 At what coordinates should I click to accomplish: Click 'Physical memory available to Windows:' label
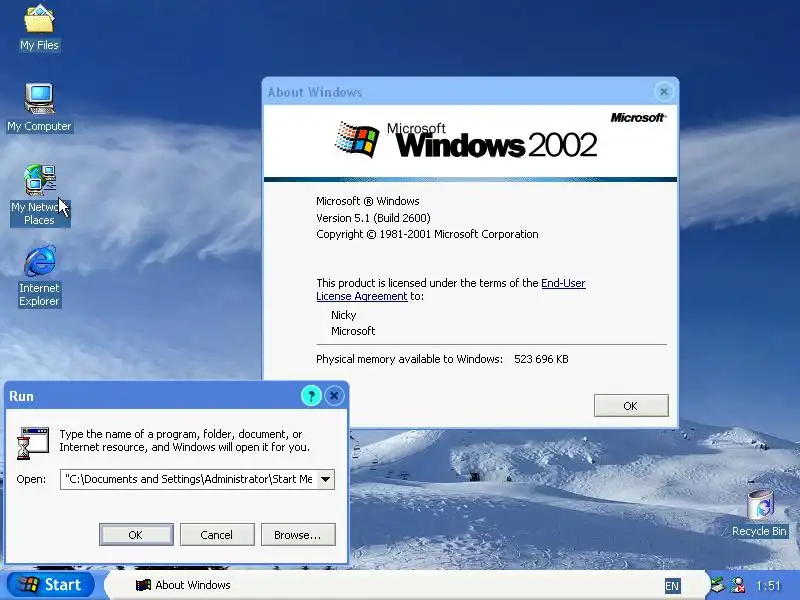pyautogui.click(x=409, y=359)
